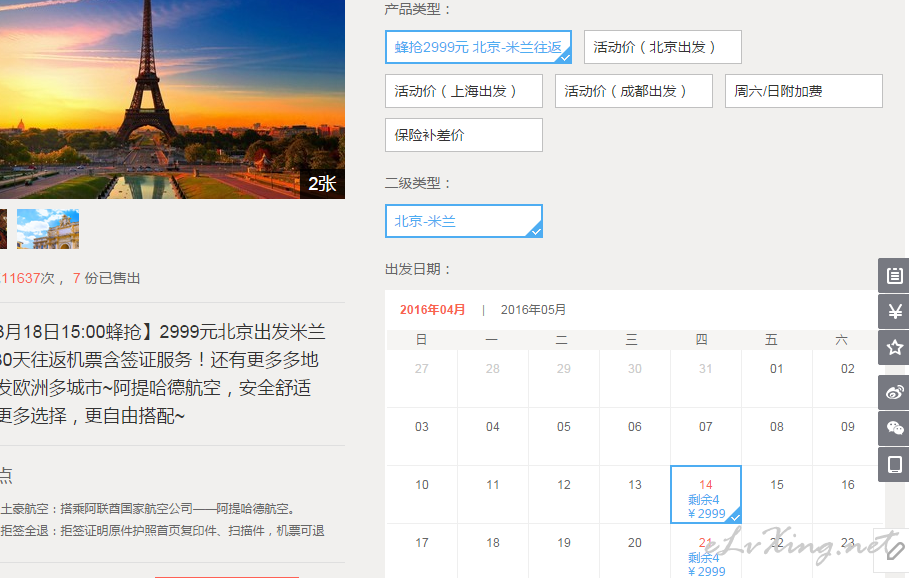Open the Eiffel Tower main photo
The height and width of the screenshot is (578, 909).
pyautogui.click(x=172, y=100)
